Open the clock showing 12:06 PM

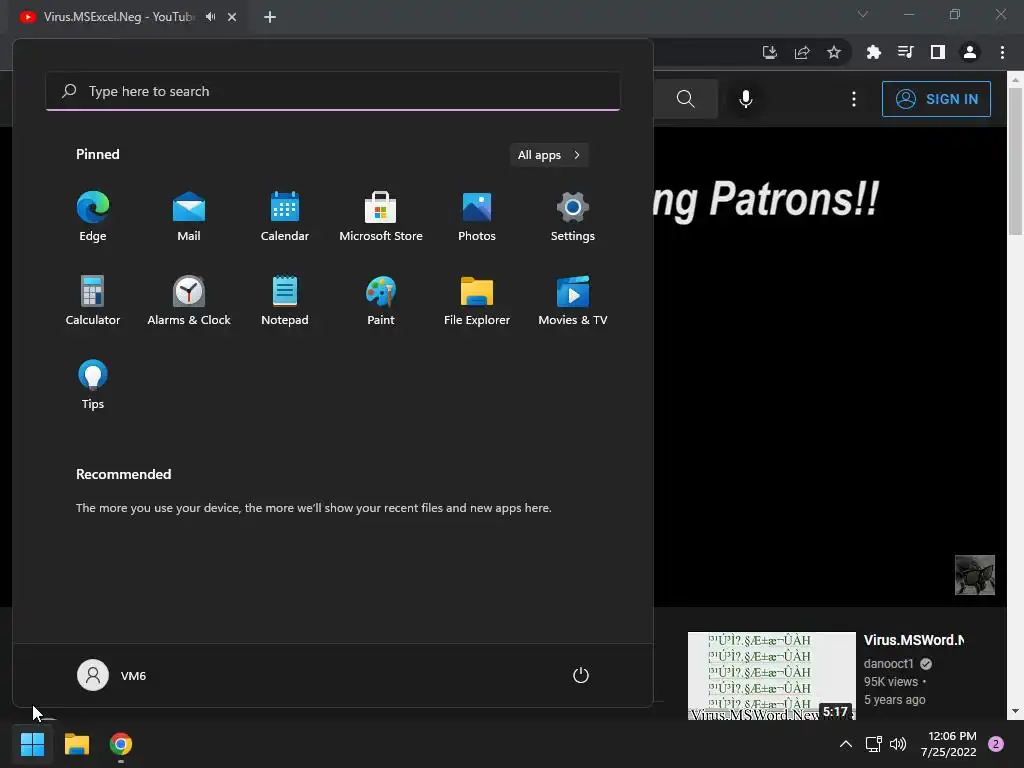point(948,744)
